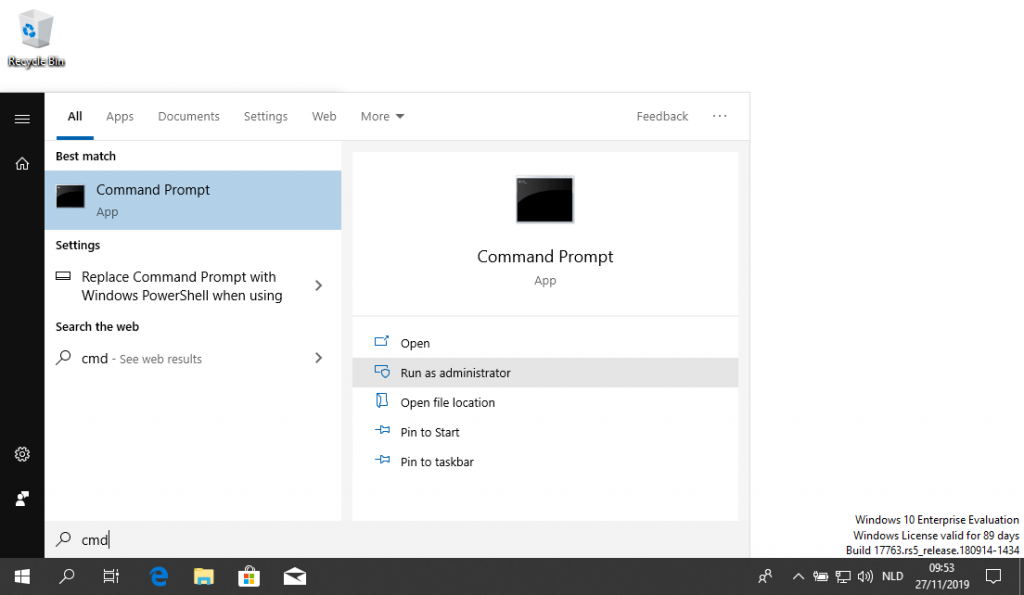
Task: Click the magnifier icon beside cmd web result
Action: 63,357
